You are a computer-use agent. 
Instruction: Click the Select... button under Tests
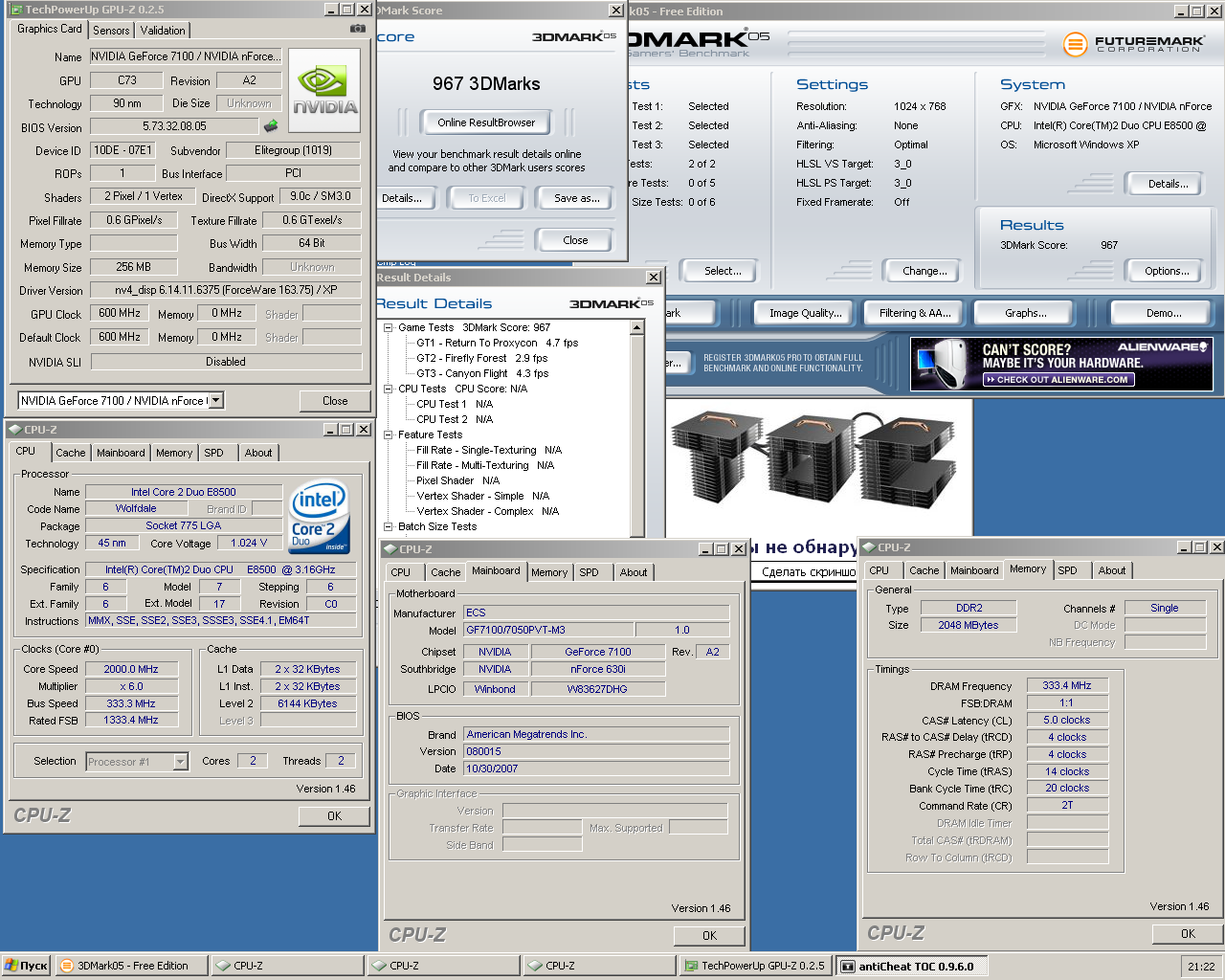(723, 271)
